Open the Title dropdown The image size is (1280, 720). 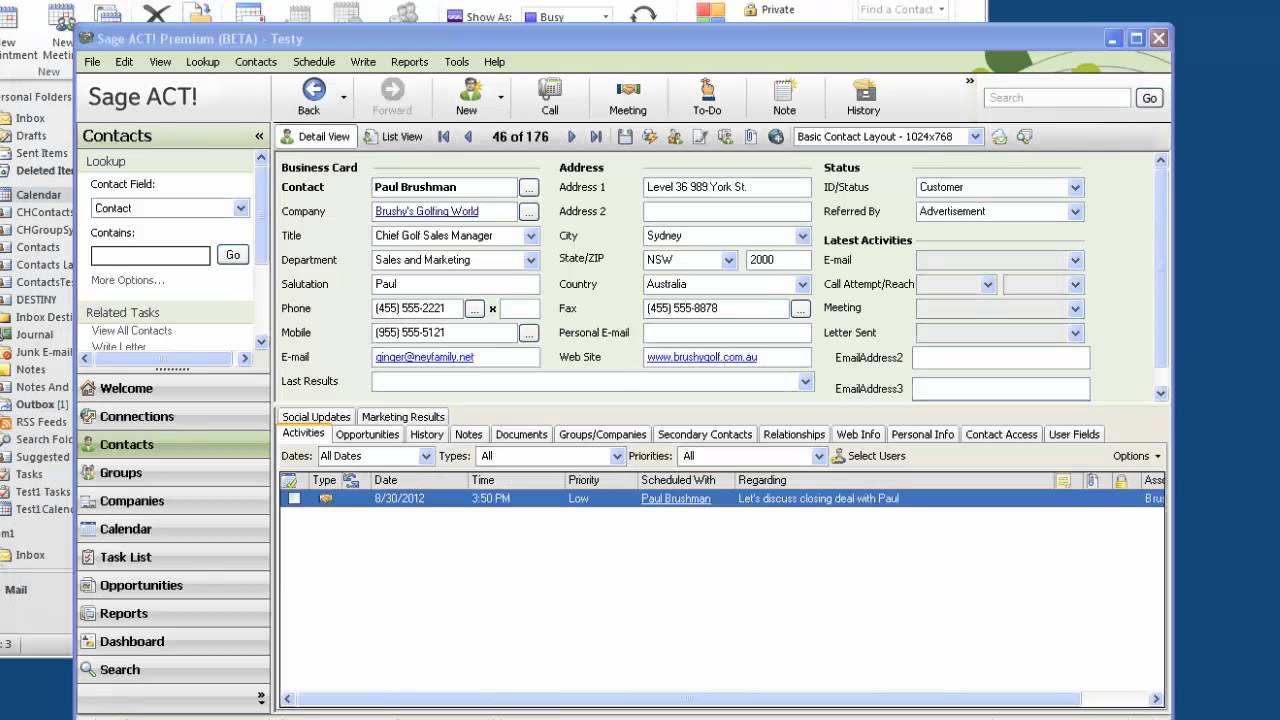tap(531, 236)
